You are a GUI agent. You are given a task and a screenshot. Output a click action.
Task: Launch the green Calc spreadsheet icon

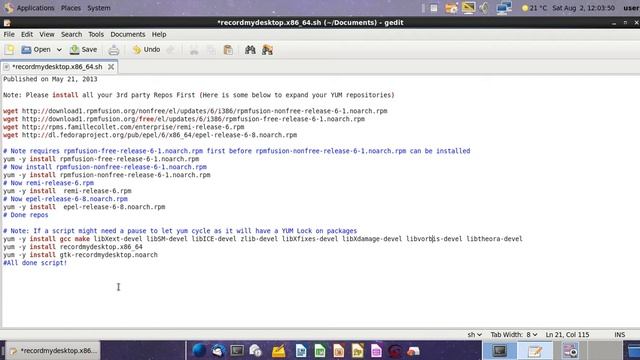click(320, 350)
